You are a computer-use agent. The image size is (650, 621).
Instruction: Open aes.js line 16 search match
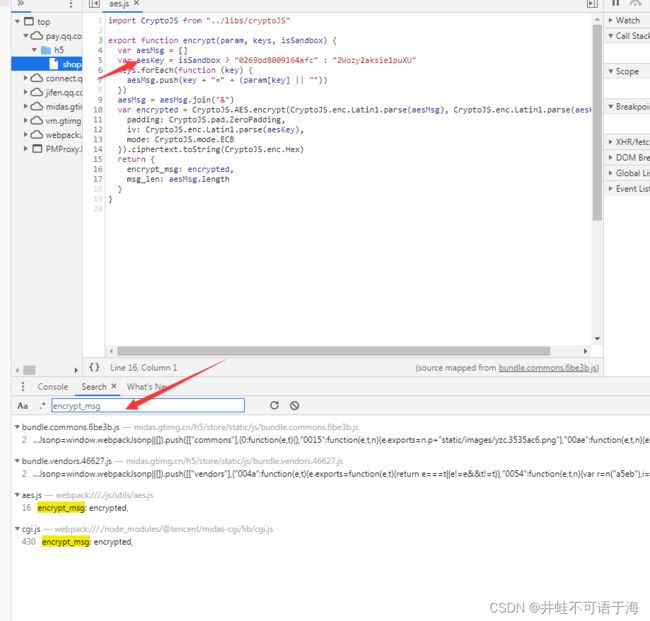(x=82, y=508)
